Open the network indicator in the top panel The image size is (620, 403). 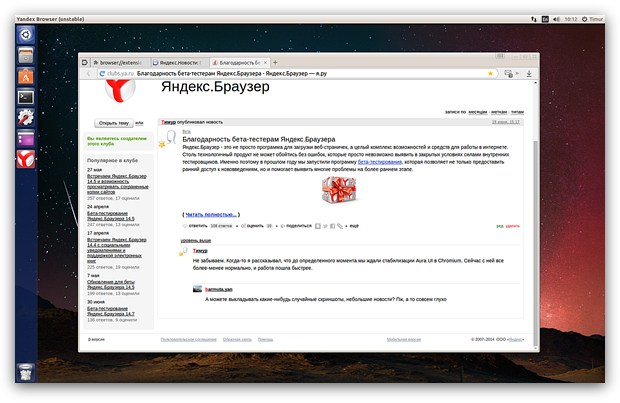pyautogui.click(x=533, y=19)
